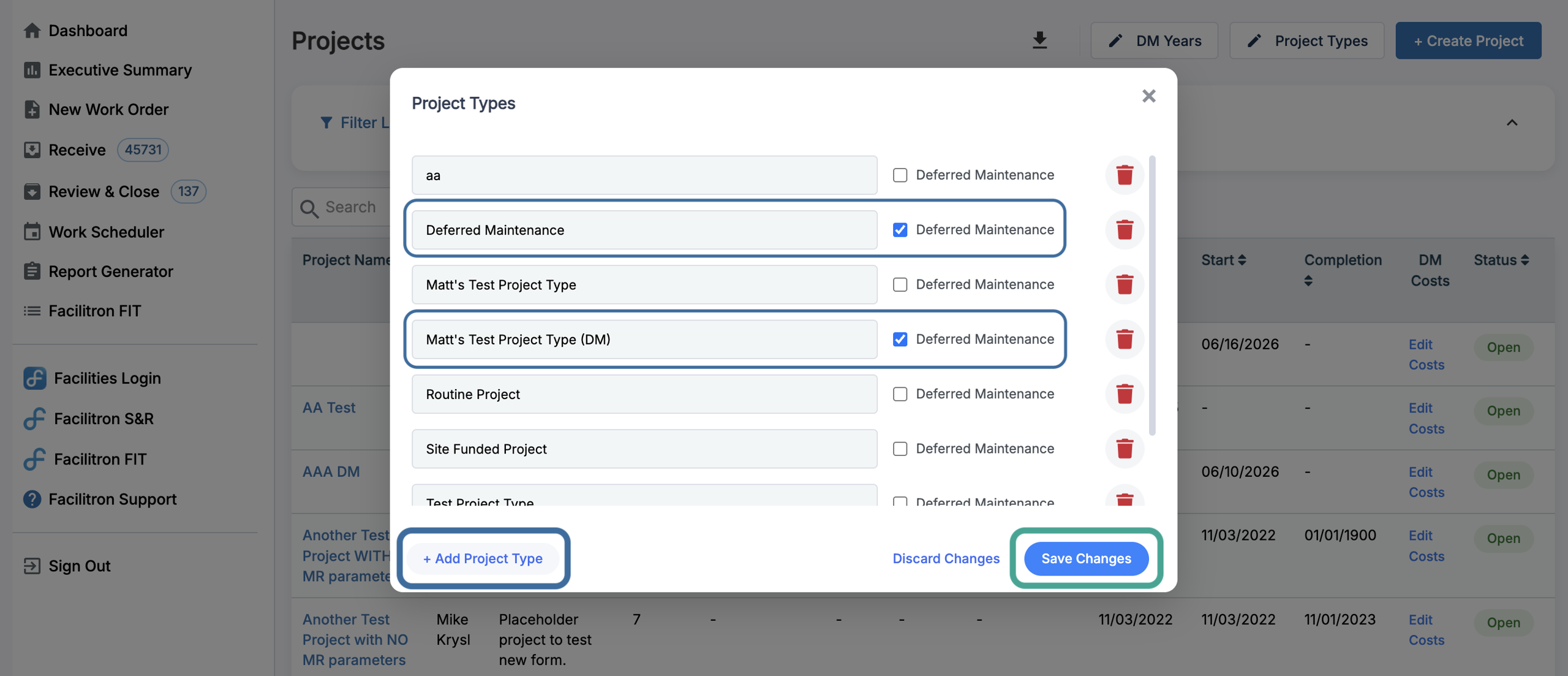Open Review & Close with 137 items

click(x=115, y=192)
